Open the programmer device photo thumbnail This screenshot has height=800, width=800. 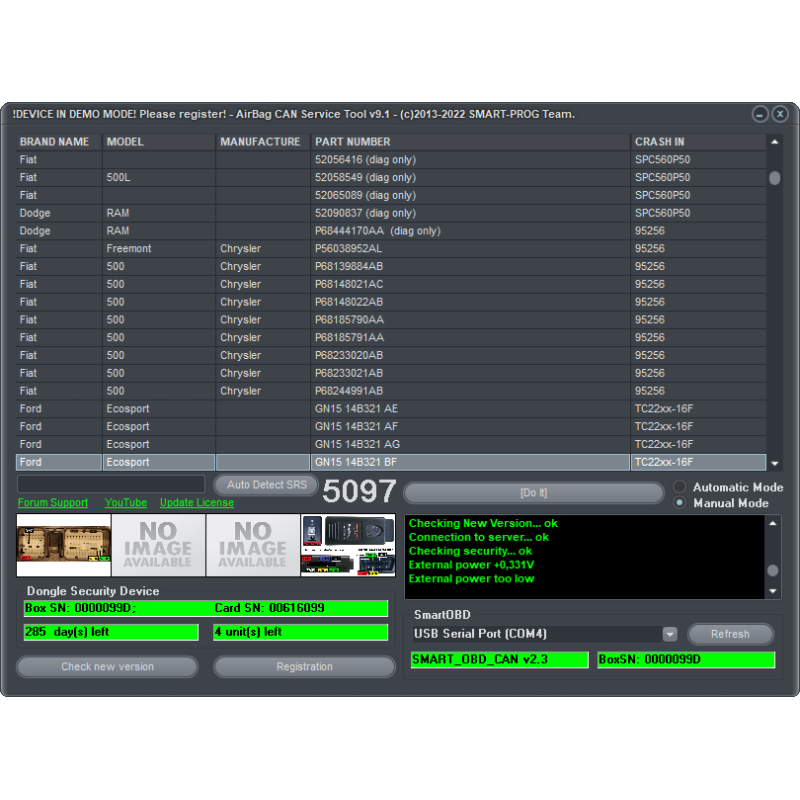click(348, 545)
